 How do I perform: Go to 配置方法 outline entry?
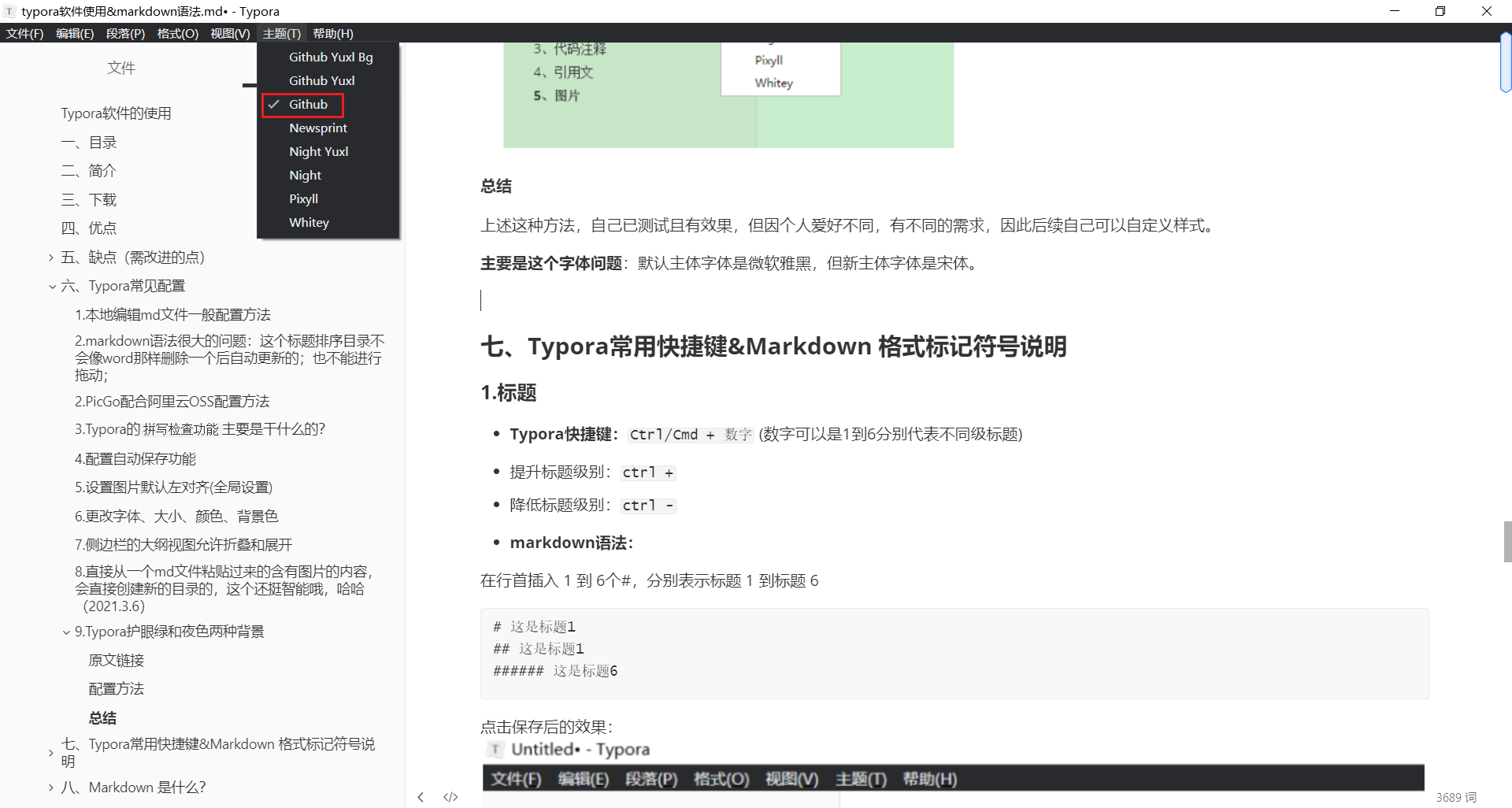click(117, 689)
